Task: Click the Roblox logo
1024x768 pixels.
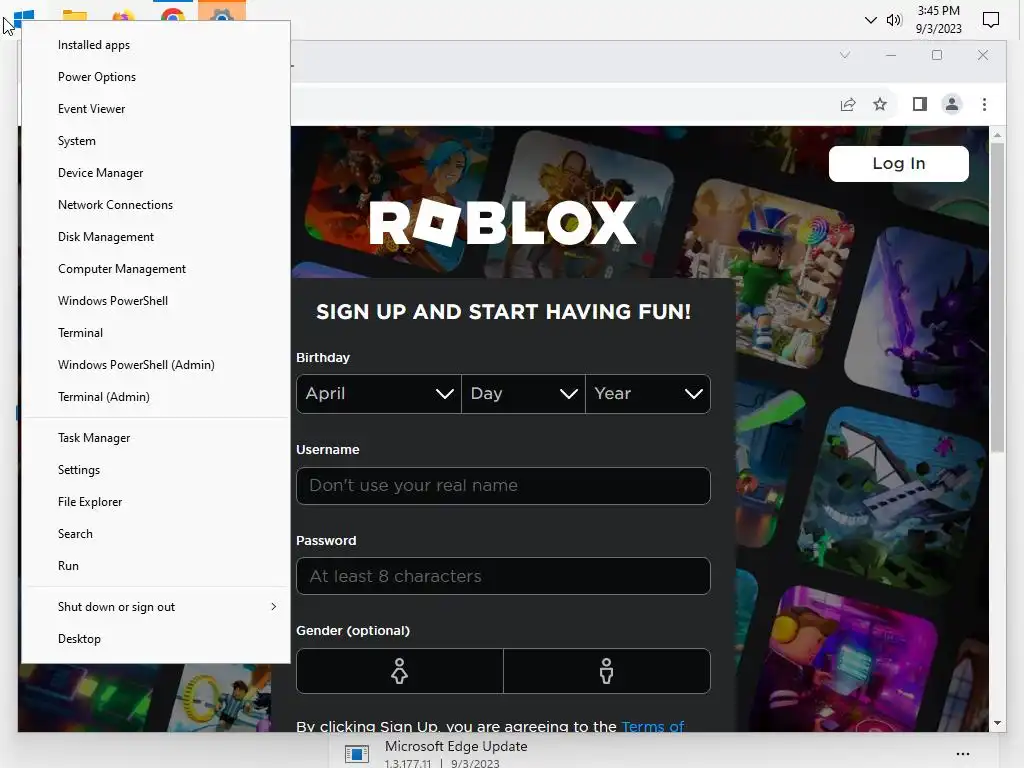Action: click(x=502, y=223)
